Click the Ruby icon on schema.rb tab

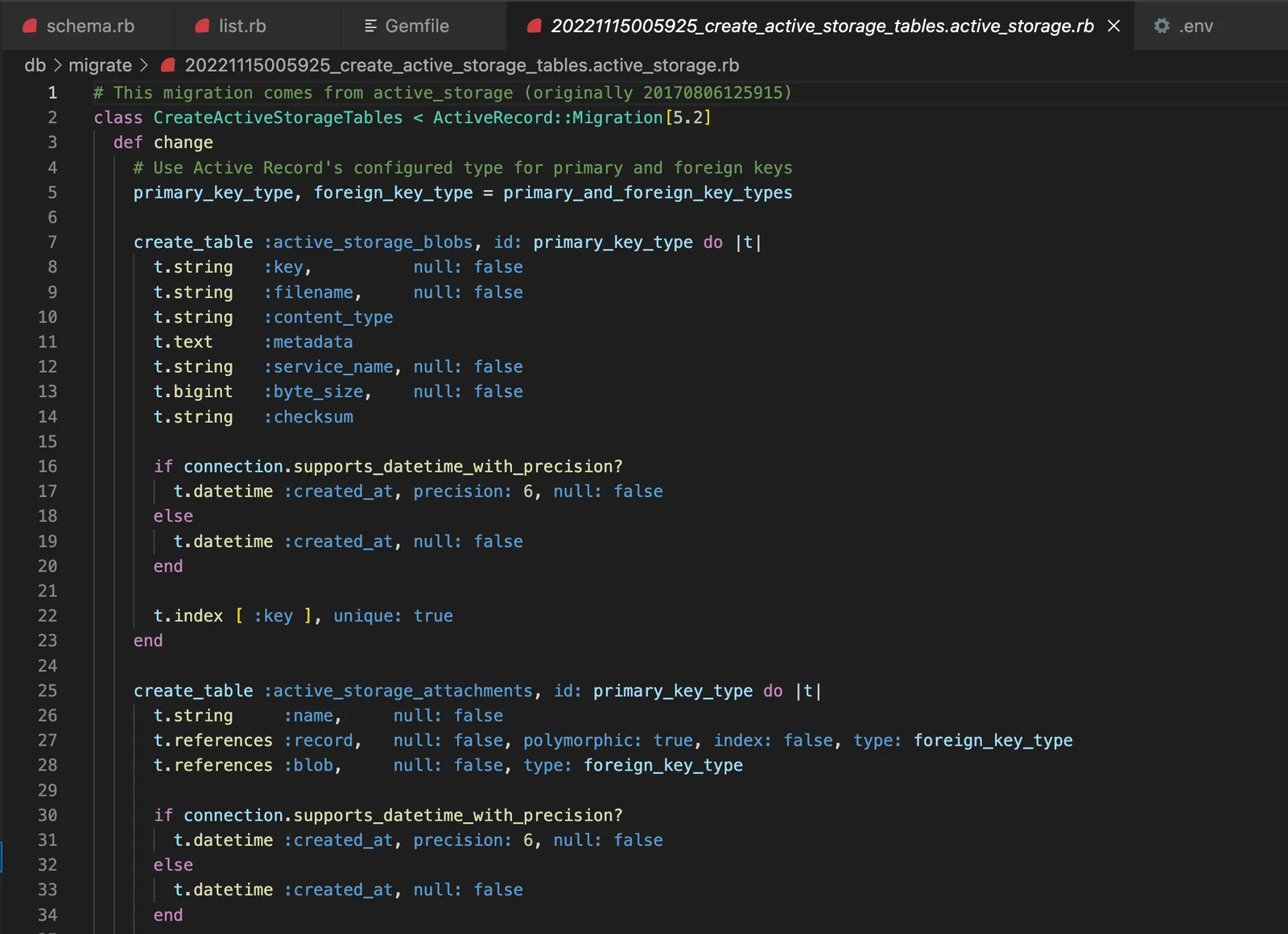31,26
